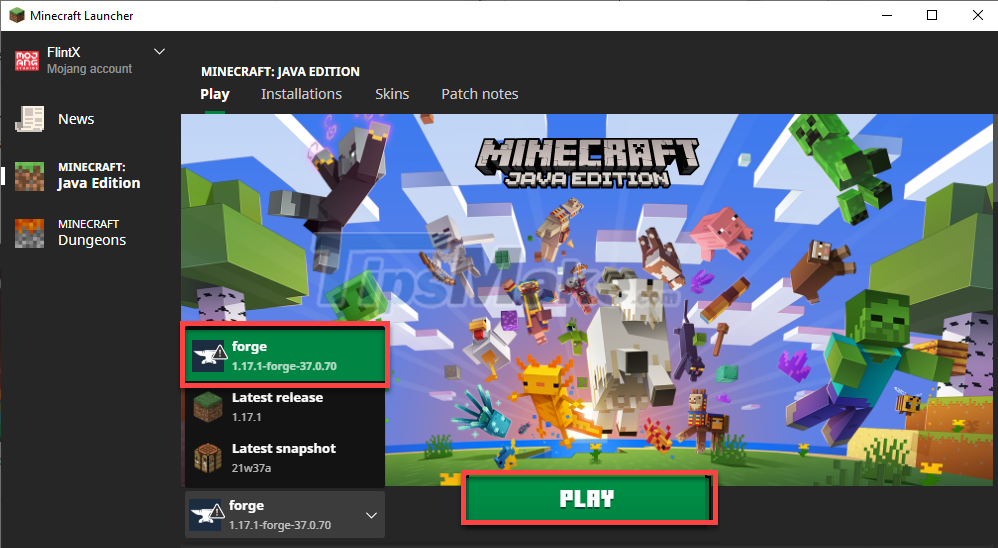Viewport: 998px width, 548px height.
Task: Click the Java Edition grass block icon
Action: pos(29,176)
